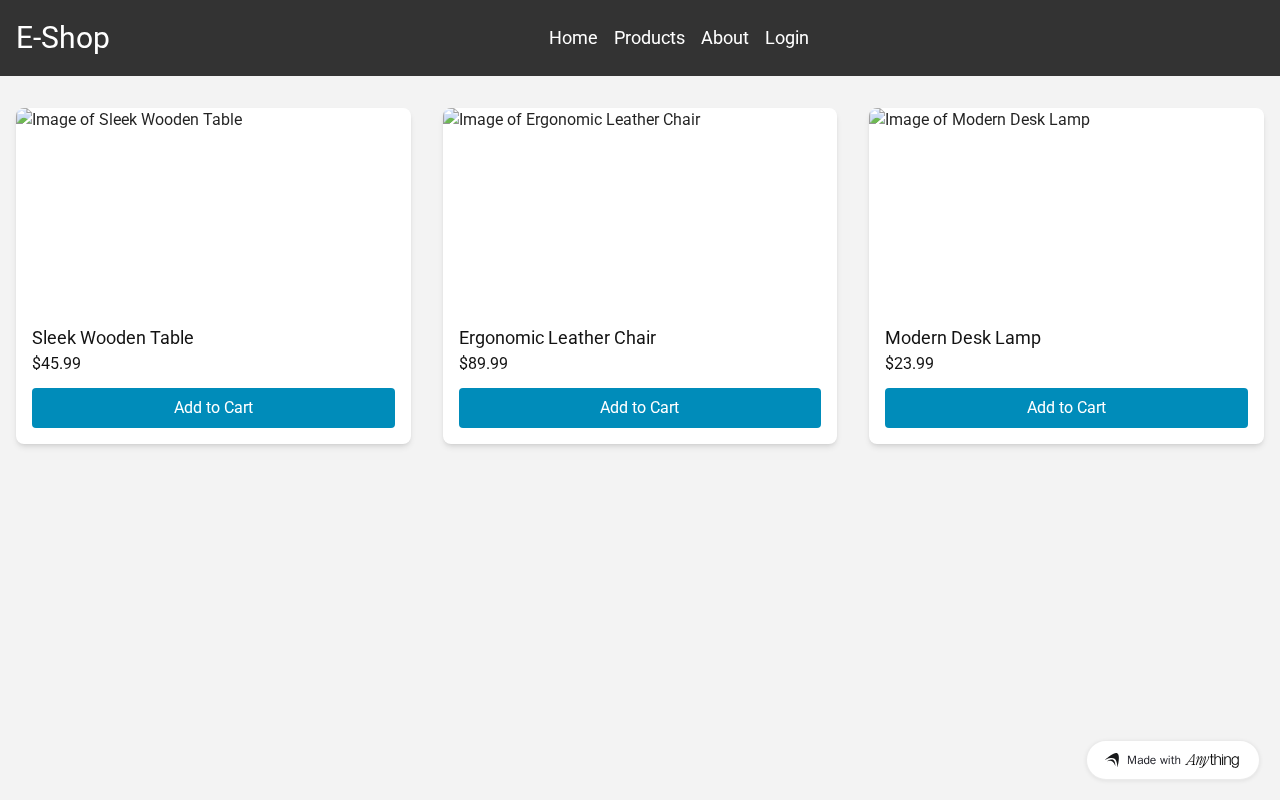The width and height of the screenshot is (1280, 800).
Task: Select the Modern Desk Lamp product title
Action: pos(963,338)
